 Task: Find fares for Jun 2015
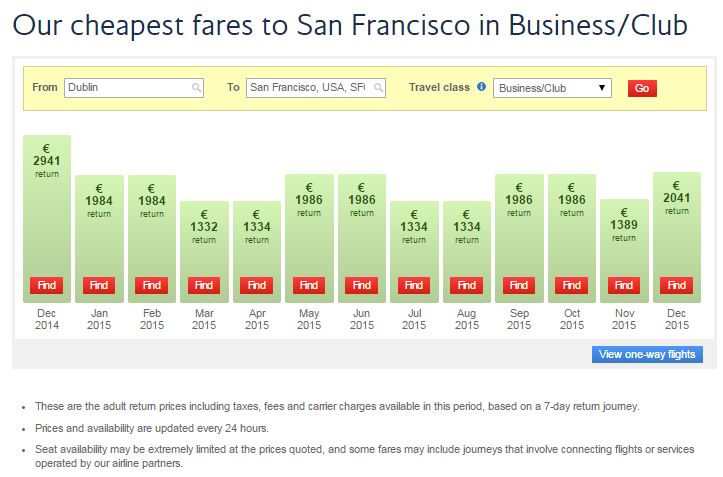pos(362,285)
